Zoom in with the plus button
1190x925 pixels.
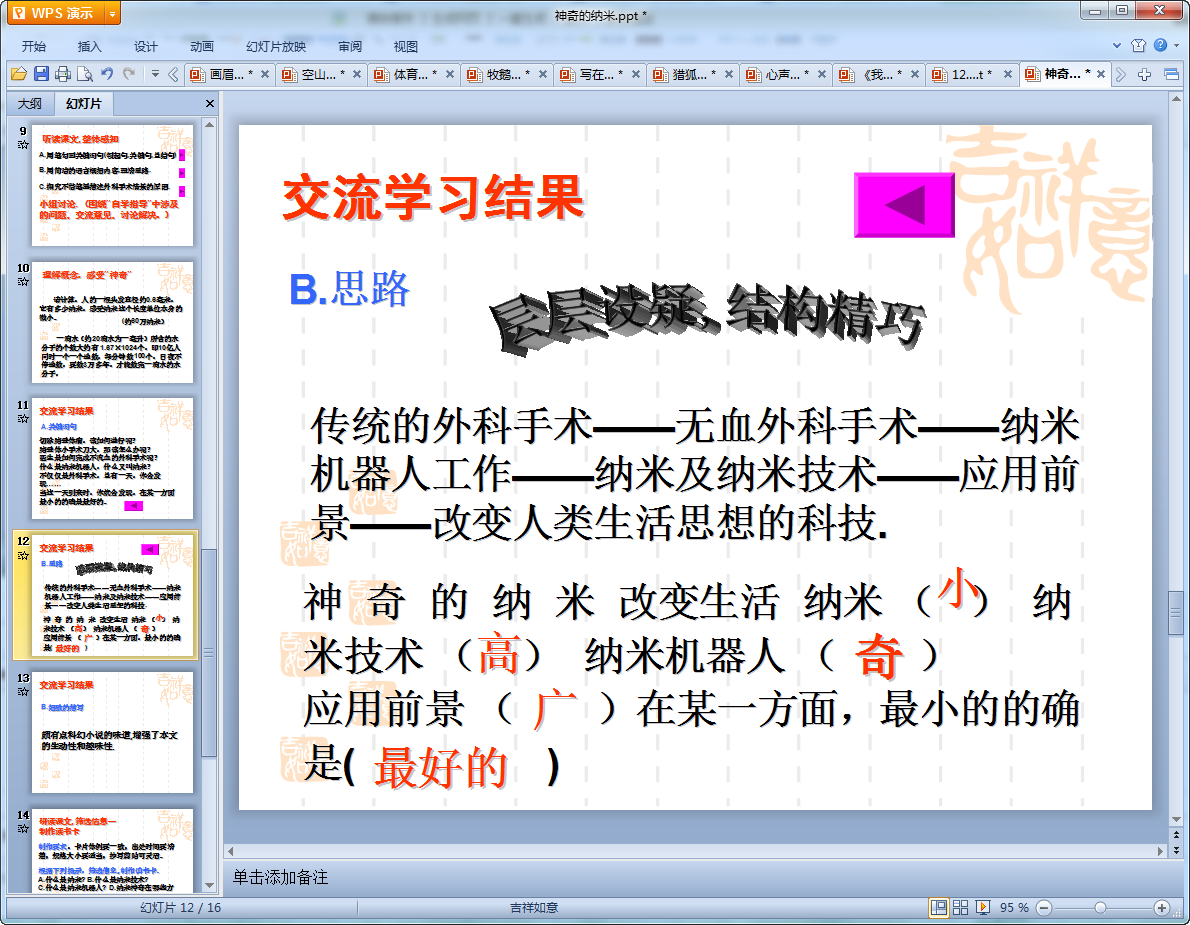click(1162, 908)
